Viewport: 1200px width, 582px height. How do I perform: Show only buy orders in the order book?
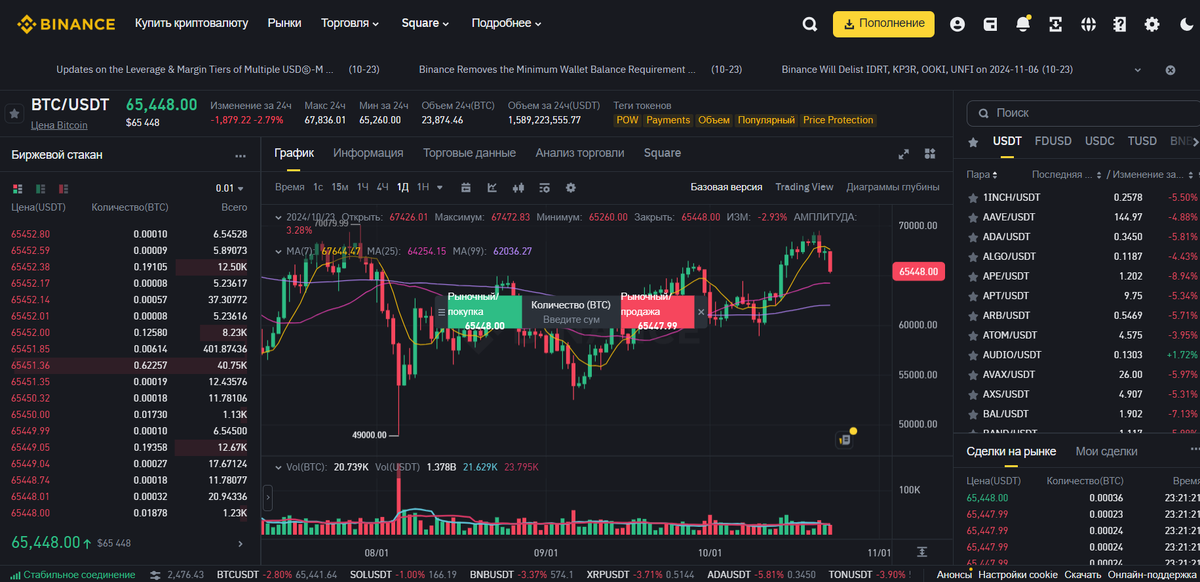(40, 188)
